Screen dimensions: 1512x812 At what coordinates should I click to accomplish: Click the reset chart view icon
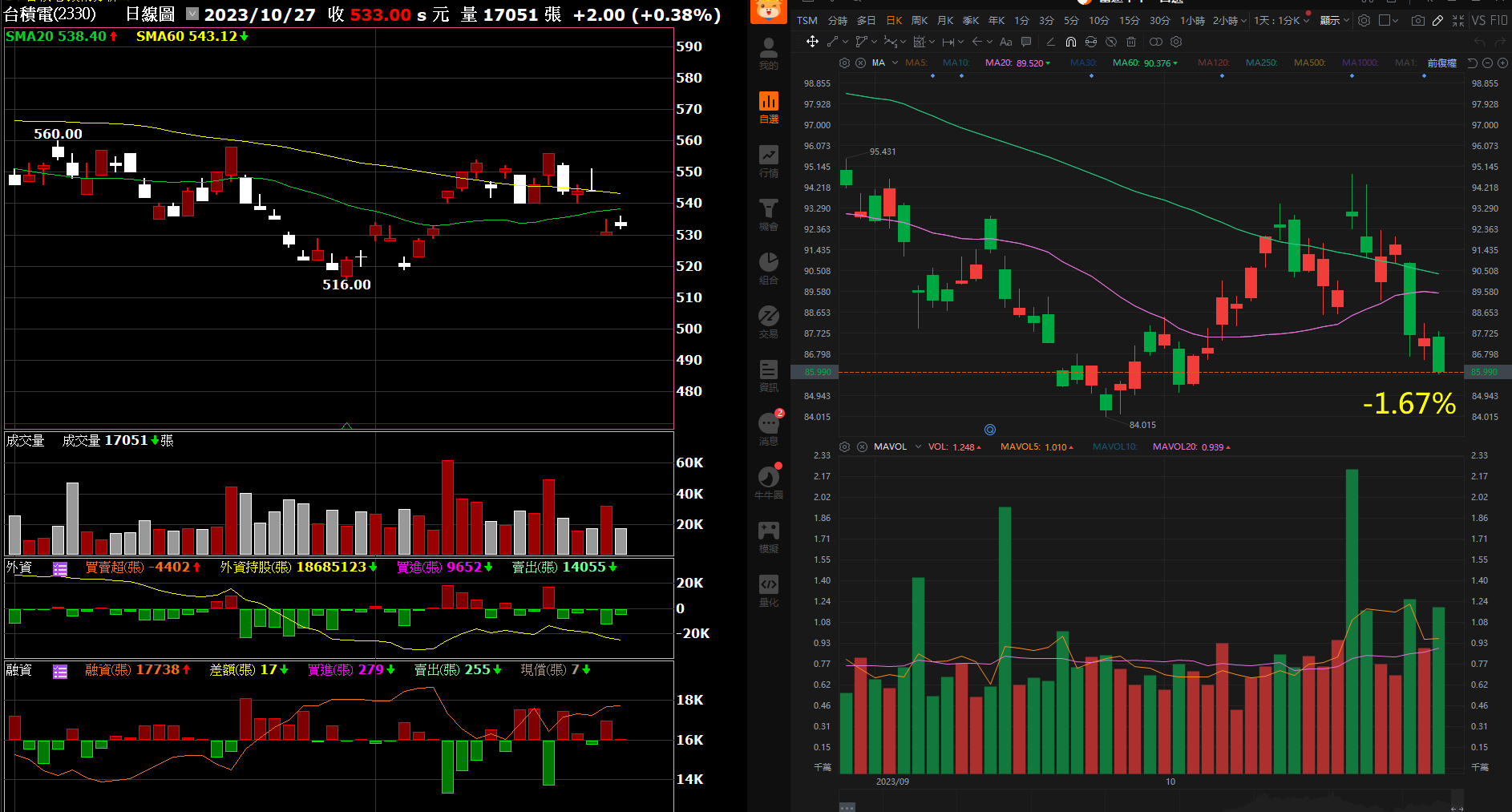click(x=1472, y=63)
